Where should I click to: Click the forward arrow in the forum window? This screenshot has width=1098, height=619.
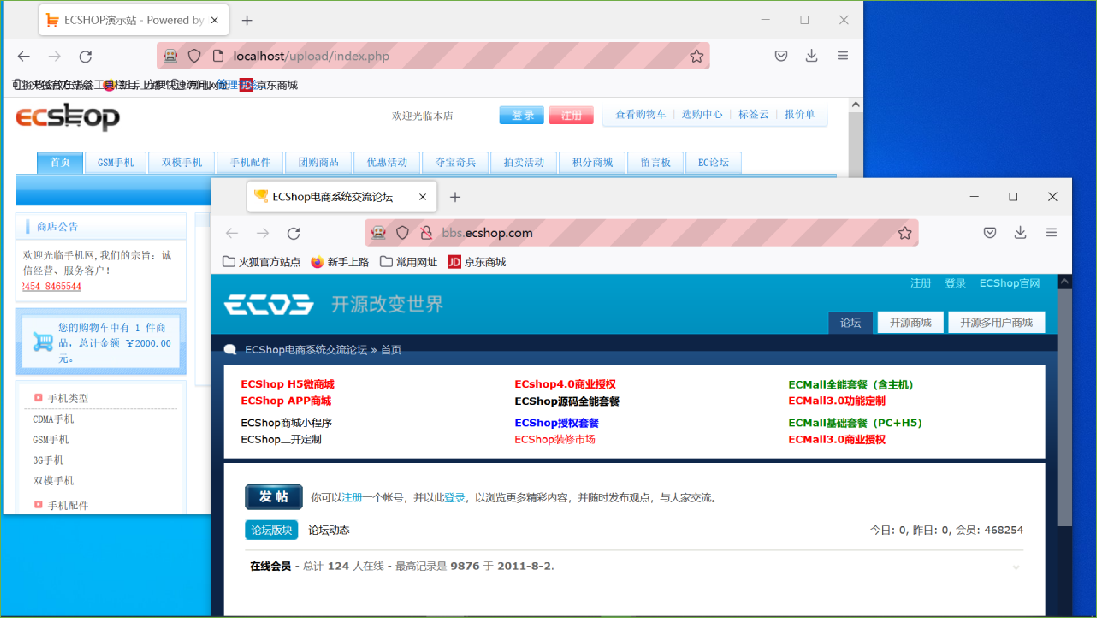263,233
